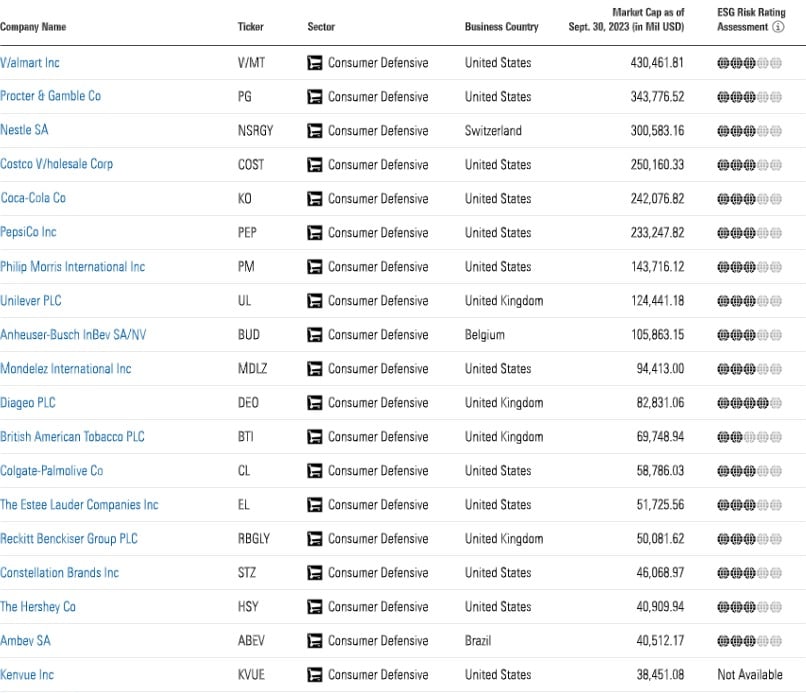The width and height of the screenshot is (806, 693).
Task: Sort by Market Cap column header
Action: click(626, 20)
